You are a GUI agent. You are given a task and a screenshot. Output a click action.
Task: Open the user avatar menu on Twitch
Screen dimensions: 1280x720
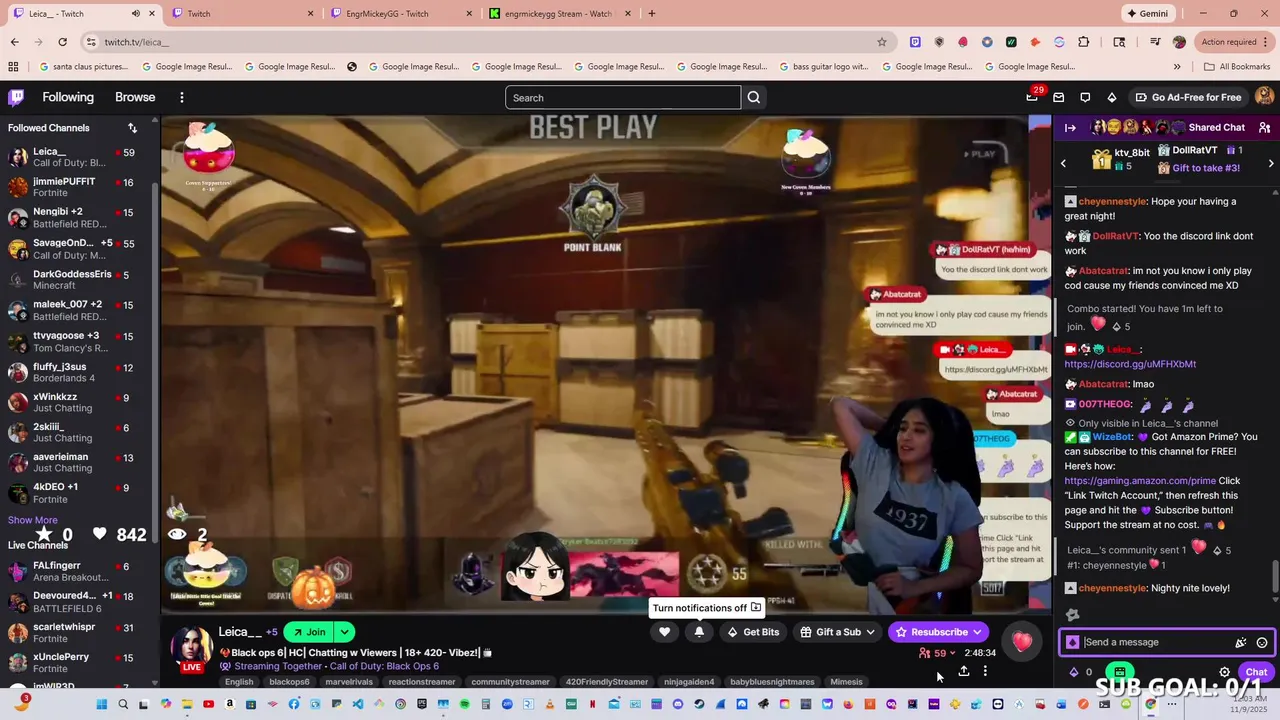1264,96
